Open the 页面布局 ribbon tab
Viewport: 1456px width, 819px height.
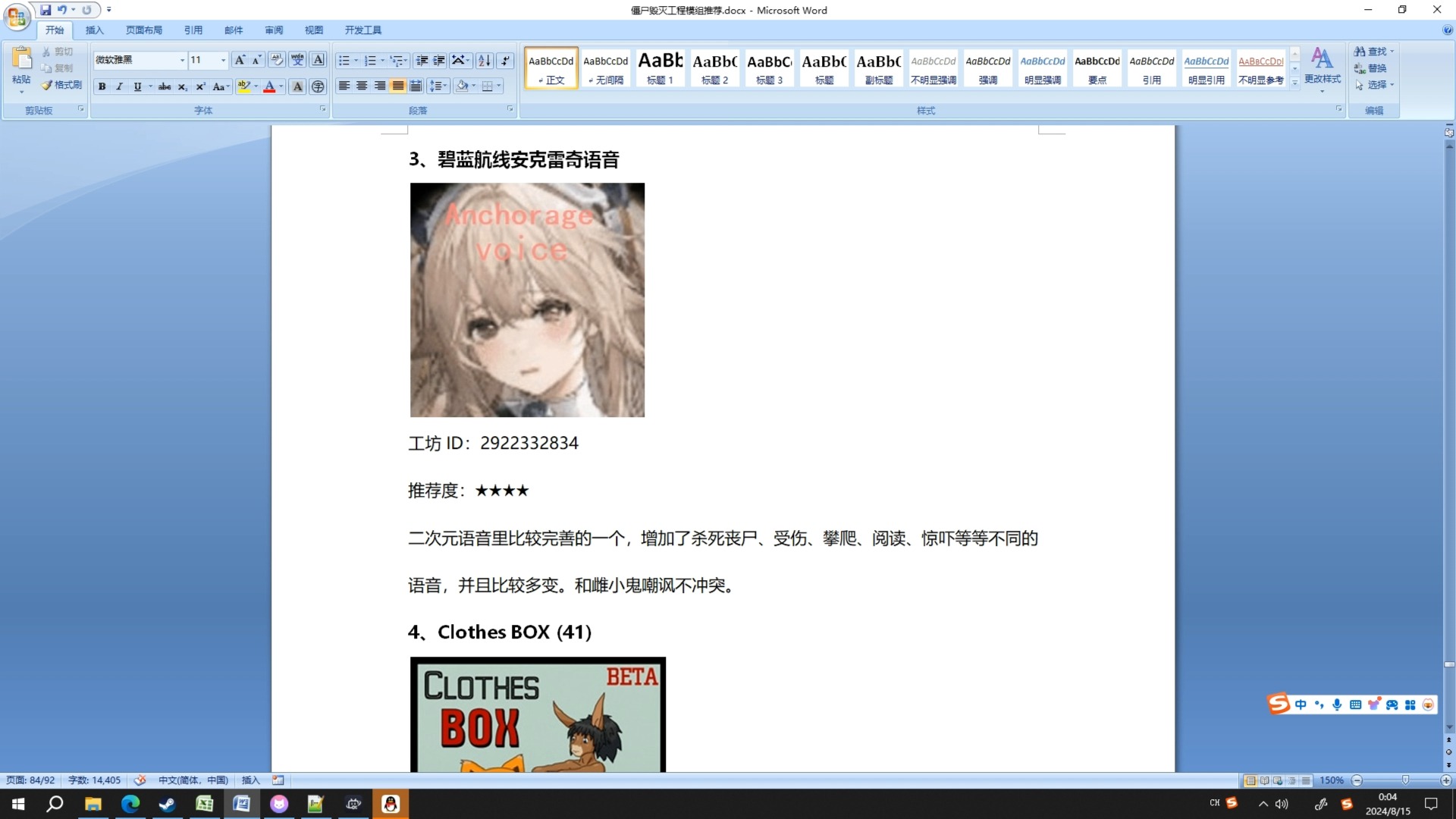144,30
